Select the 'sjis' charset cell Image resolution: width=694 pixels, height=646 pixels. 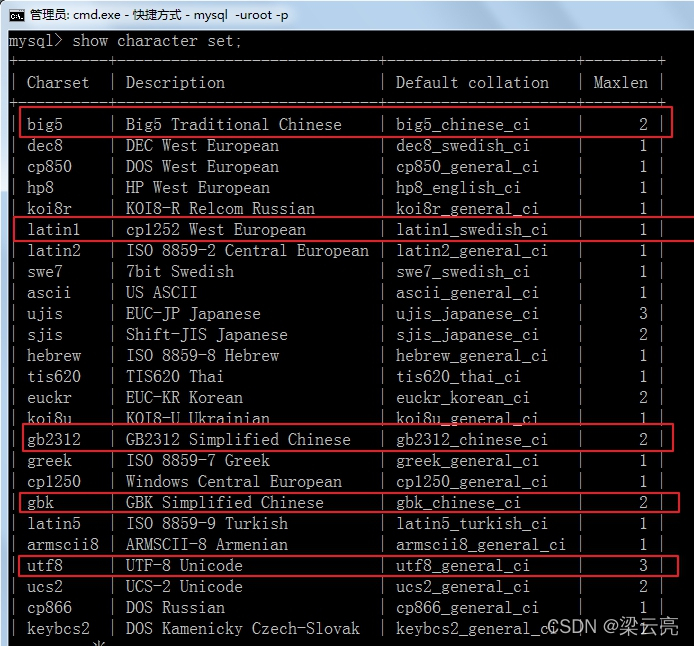[45, 335]
